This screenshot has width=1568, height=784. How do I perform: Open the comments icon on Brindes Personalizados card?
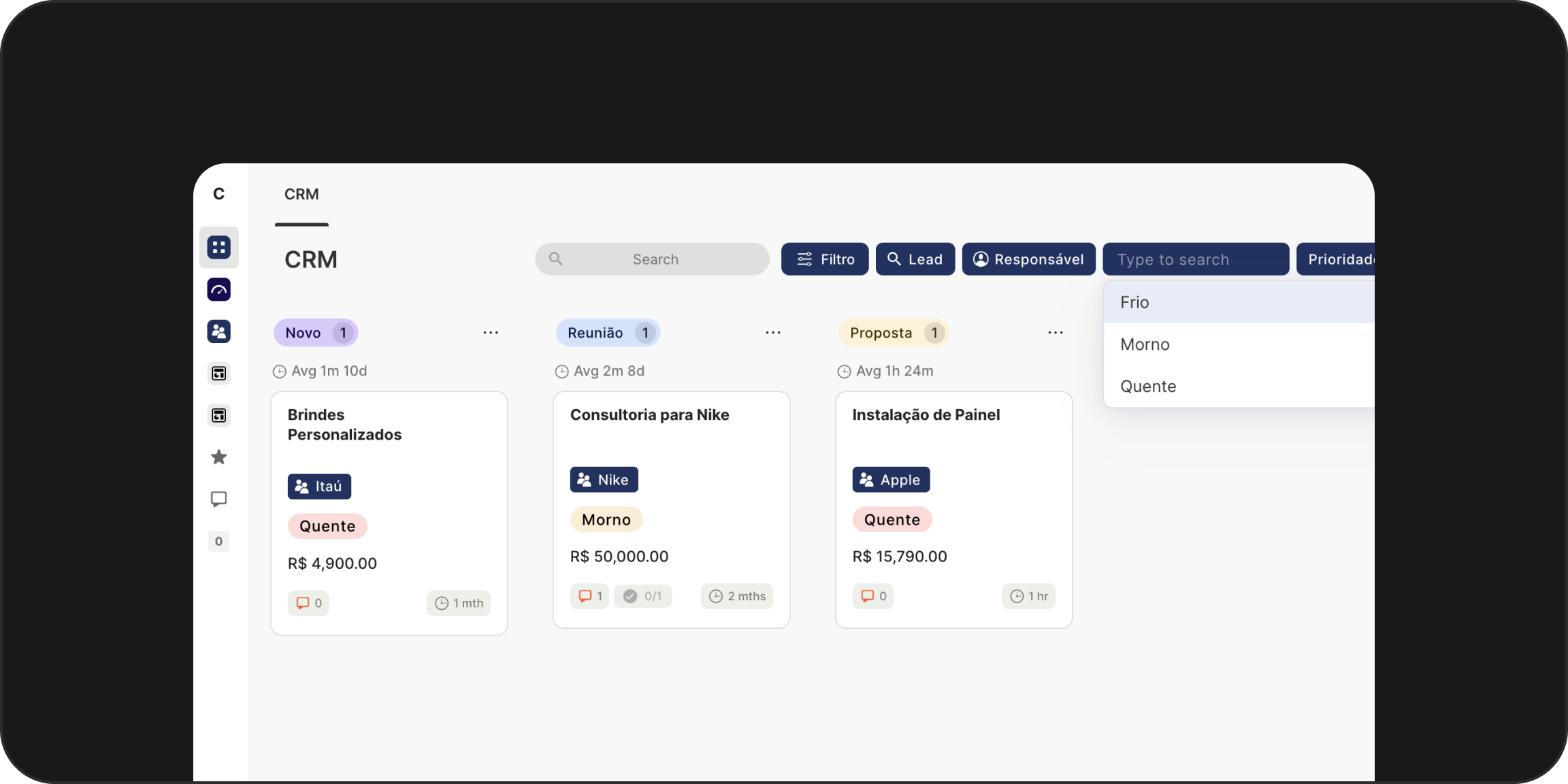click(x=308, y=603)
